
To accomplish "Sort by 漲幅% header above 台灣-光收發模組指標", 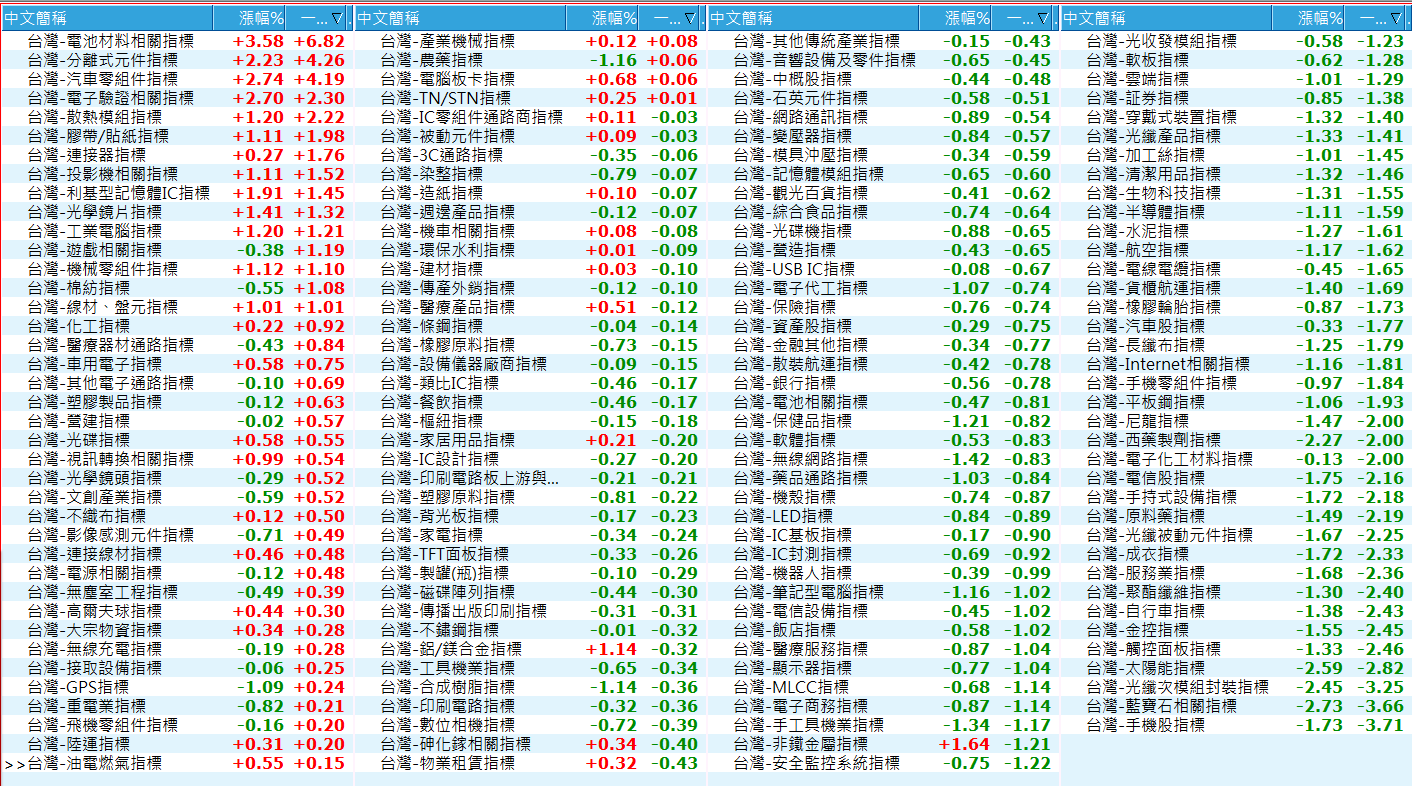I will coord(1320,18).
